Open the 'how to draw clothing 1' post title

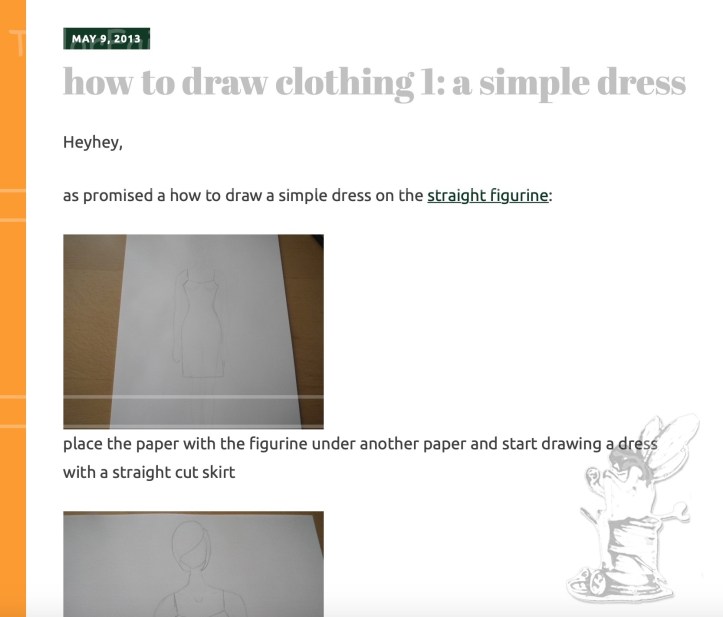point(374,82)
